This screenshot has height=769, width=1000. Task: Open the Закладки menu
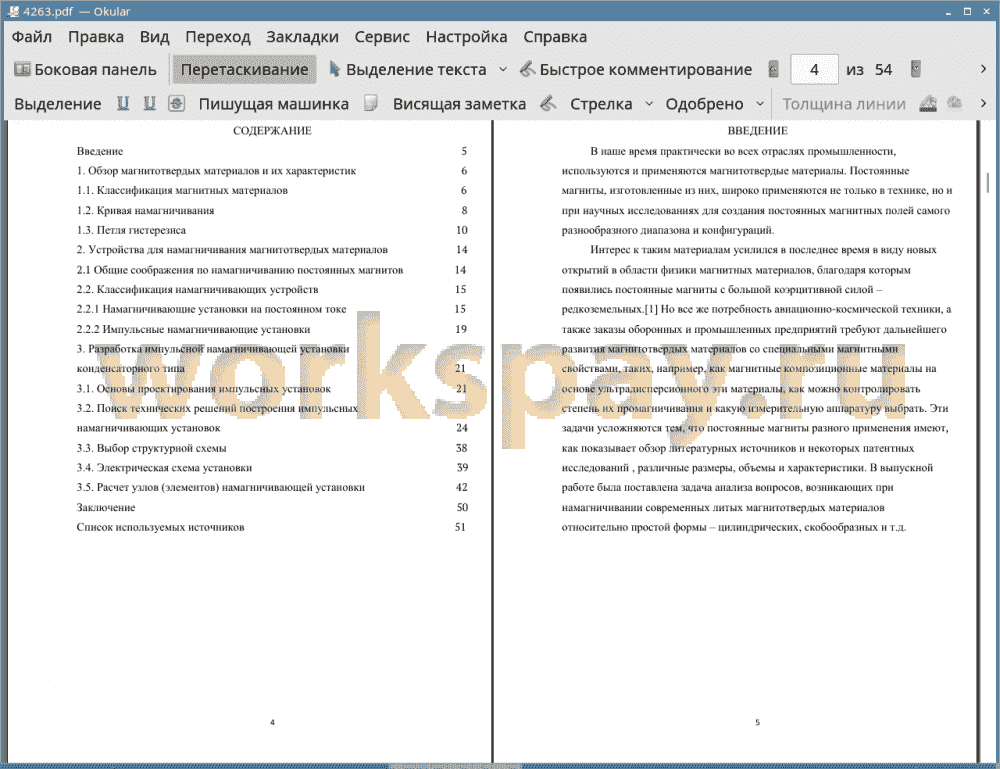point(302,37)
